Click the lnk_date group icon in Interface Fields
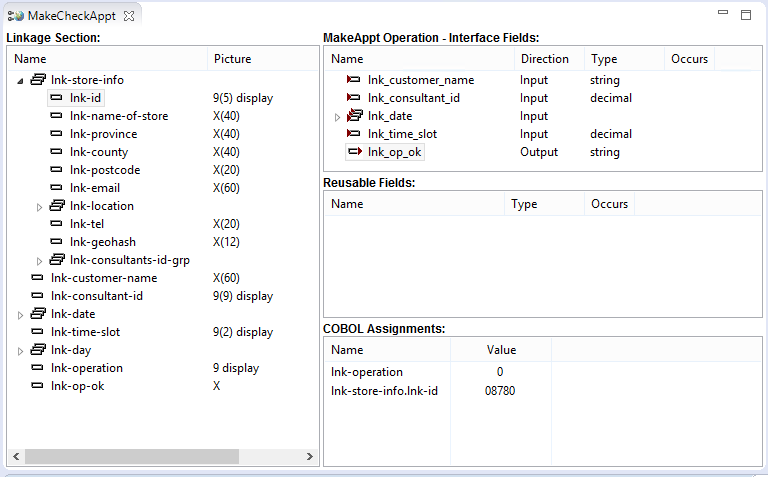This screenshot has width=768, height=477. (x=354, y=116)
